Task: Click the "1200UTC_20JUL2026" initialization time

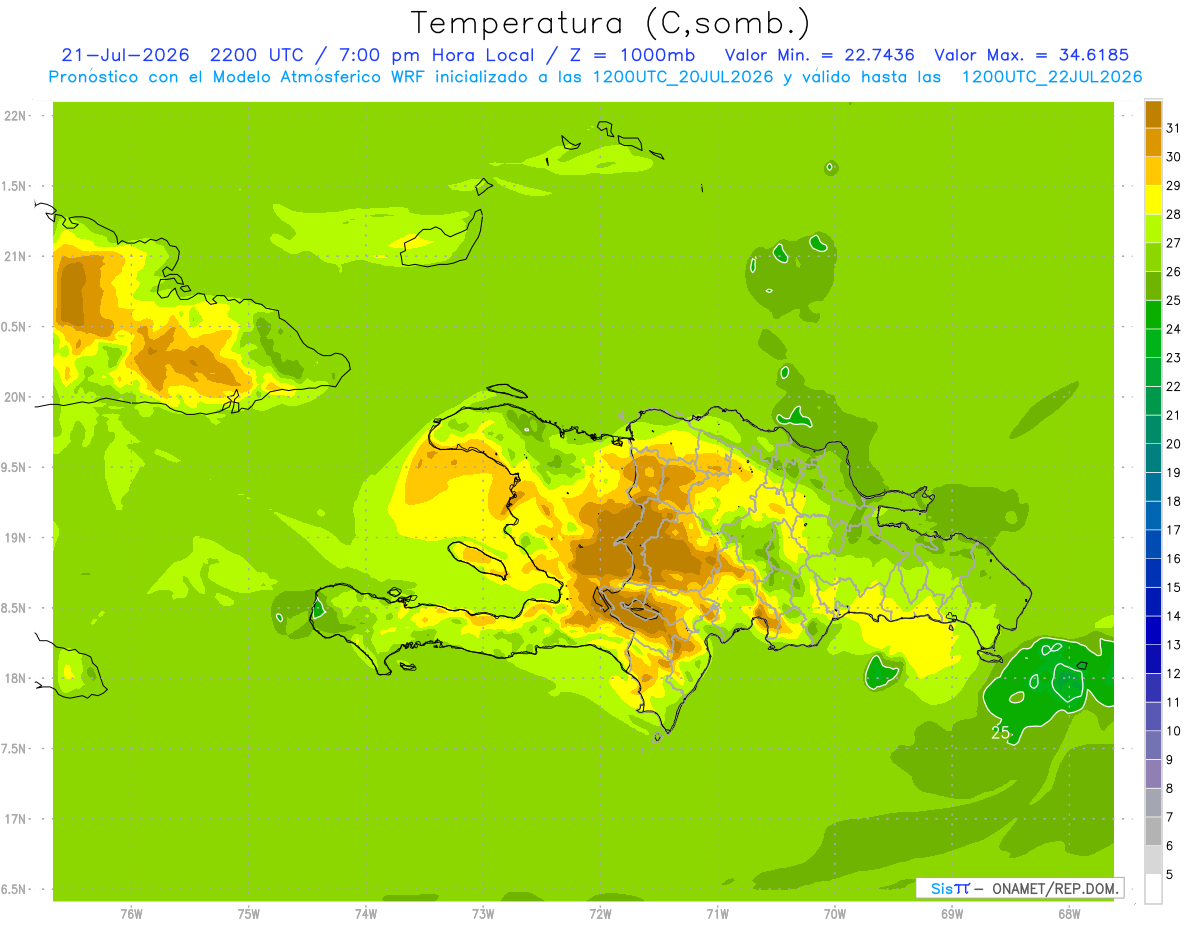Action: [x=683, y=77]
